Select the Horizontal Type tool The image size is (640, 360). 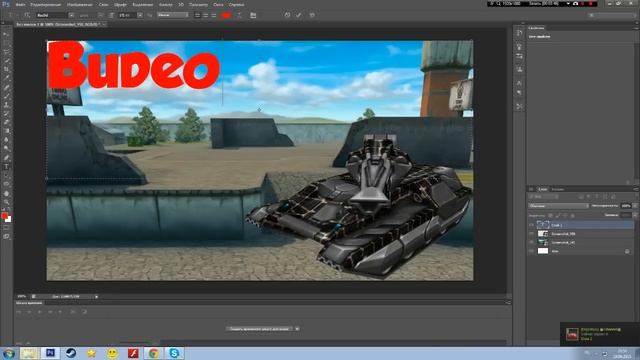(x=7, y=167)
